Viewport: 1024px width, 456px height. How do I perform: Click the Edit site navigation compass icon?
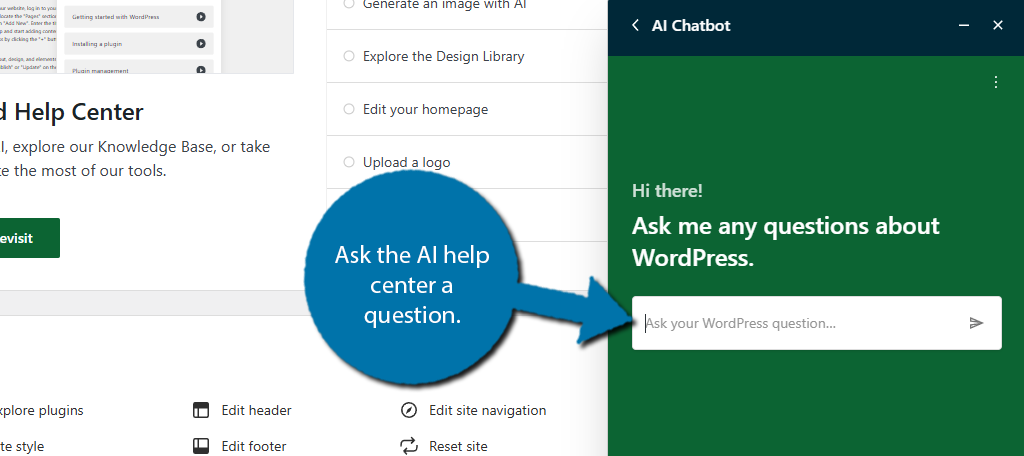click(x=408, y=410)
